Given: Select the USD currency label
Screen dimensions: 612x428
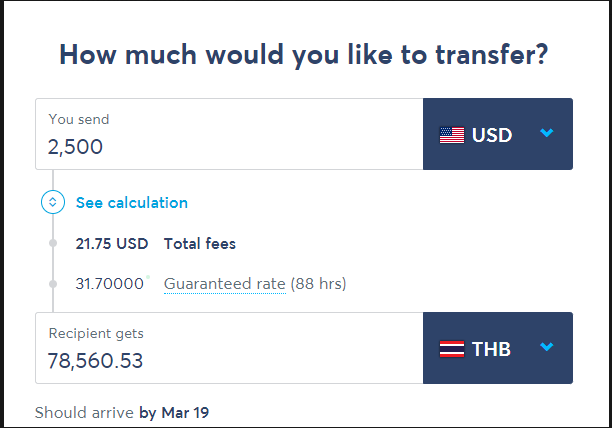Looking at the screenshot, I should [x=492, y=135].
